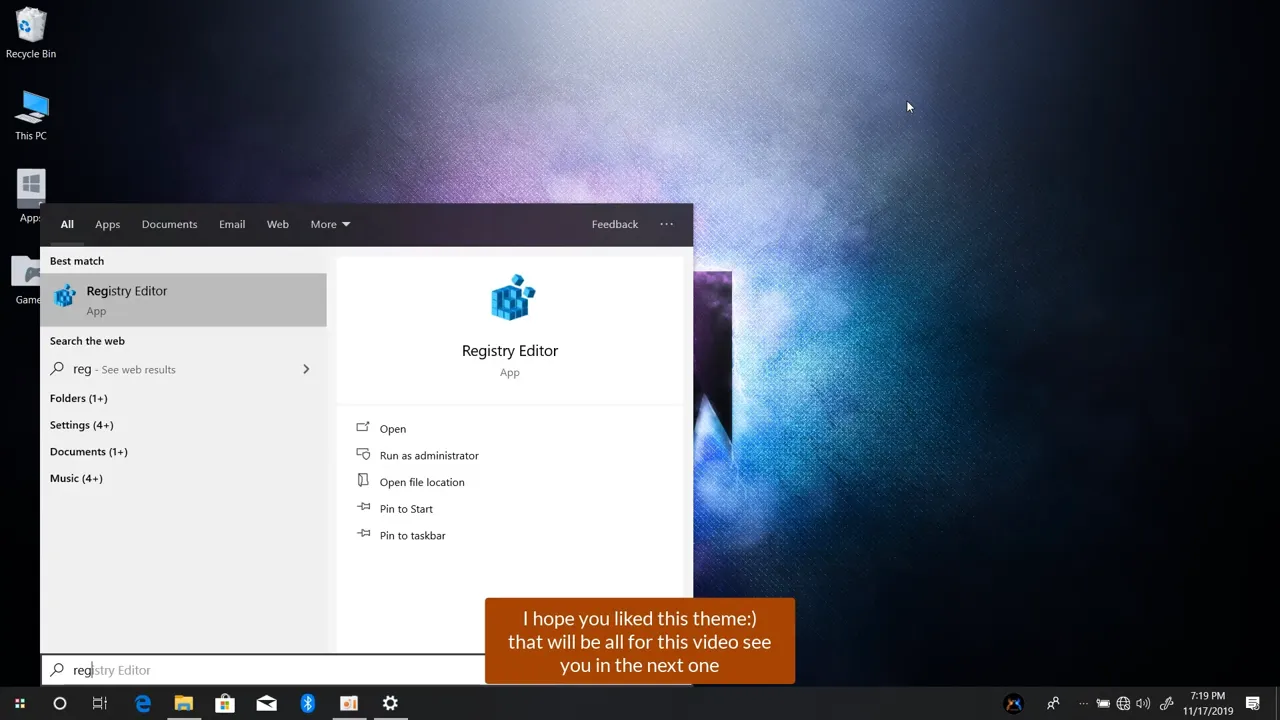Click the large Registry Editor cube icon
This screenshot has height=720, width=1280.
(512, 298)
